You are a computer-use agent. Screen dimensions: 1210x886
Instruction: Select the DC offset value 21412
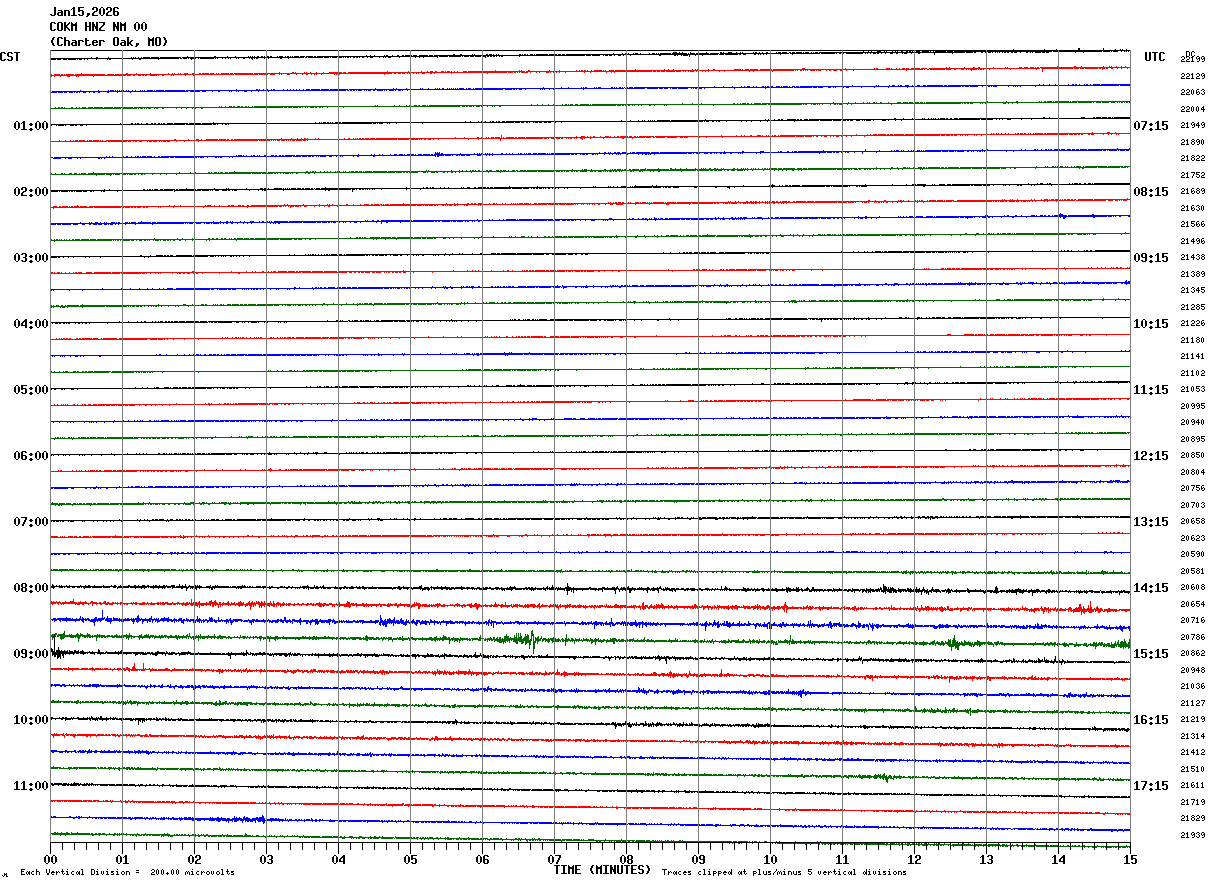click(1193, 752)
